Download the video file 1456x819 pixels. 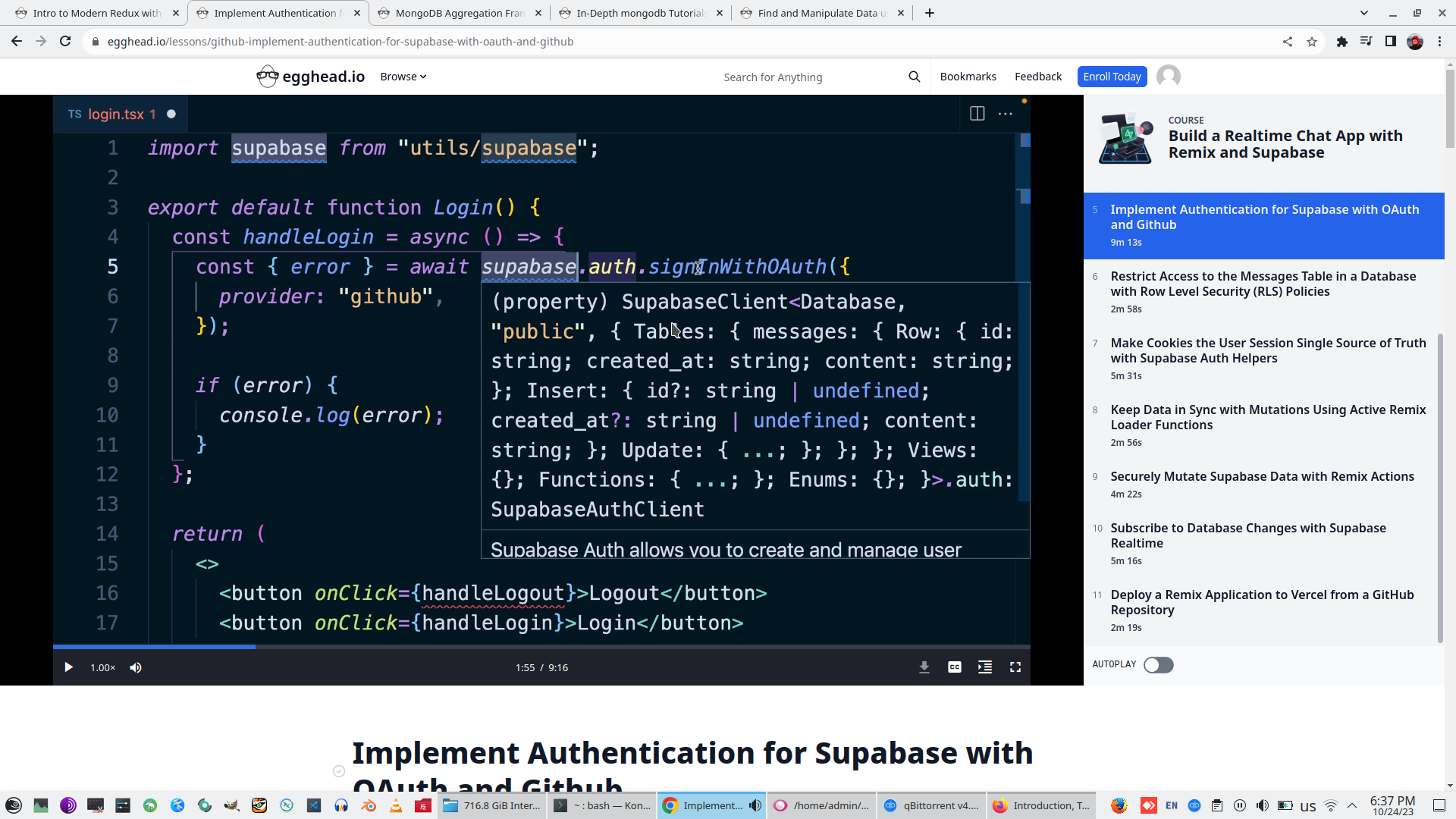click(x=924, y=667)
